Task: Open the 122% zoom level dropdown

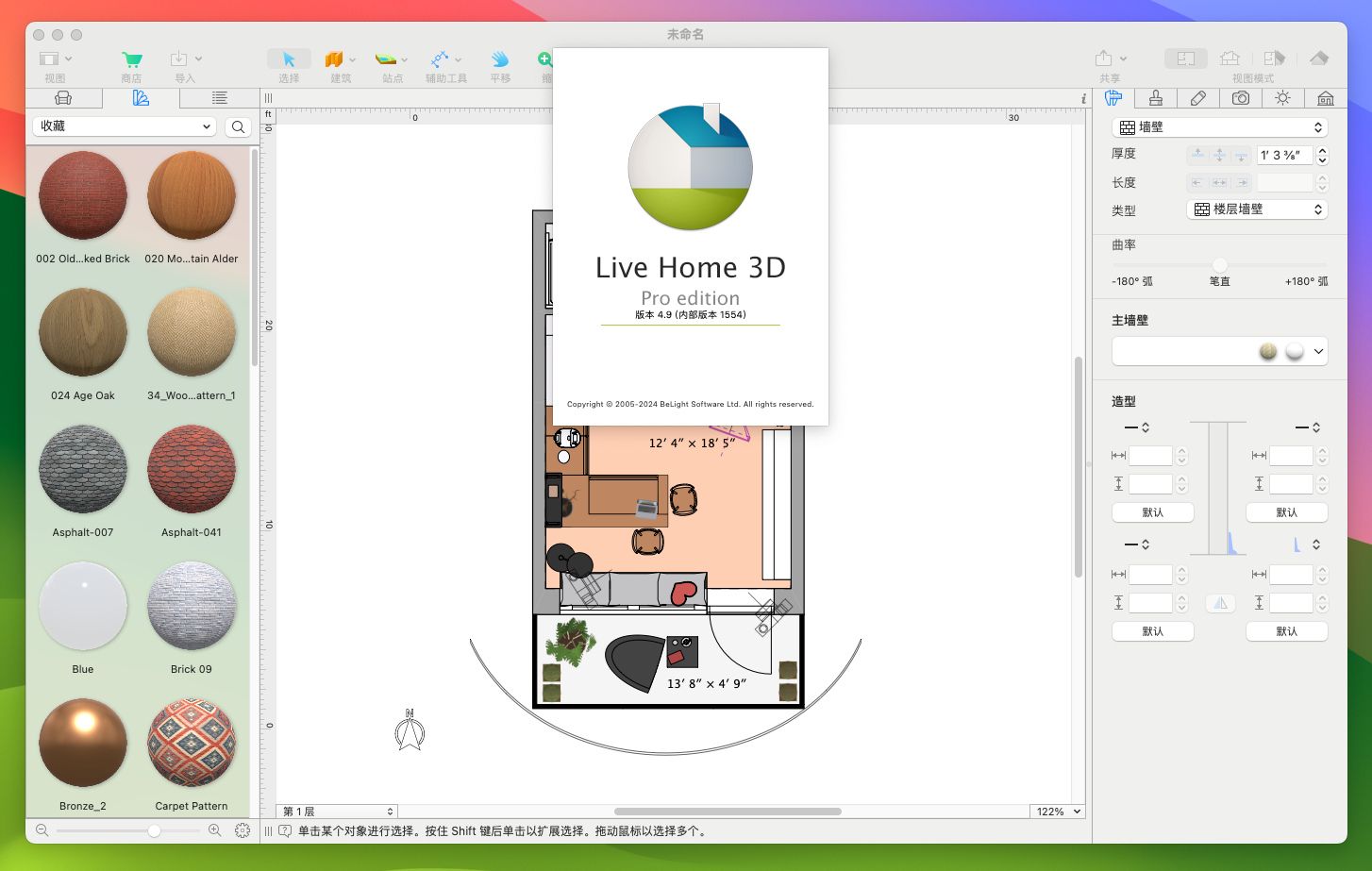Action: tap(1057, 812)
